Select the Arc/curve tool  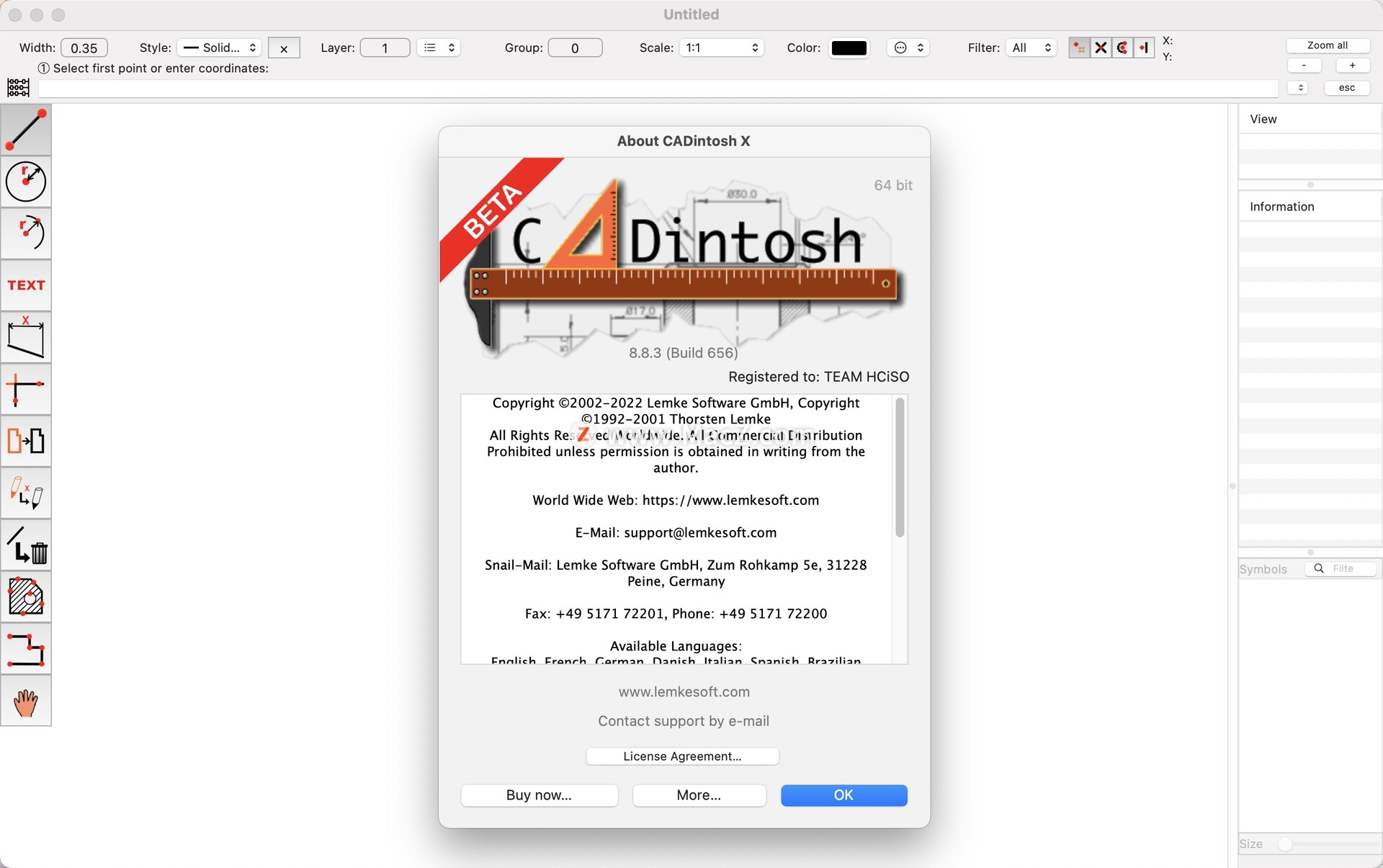26,230
